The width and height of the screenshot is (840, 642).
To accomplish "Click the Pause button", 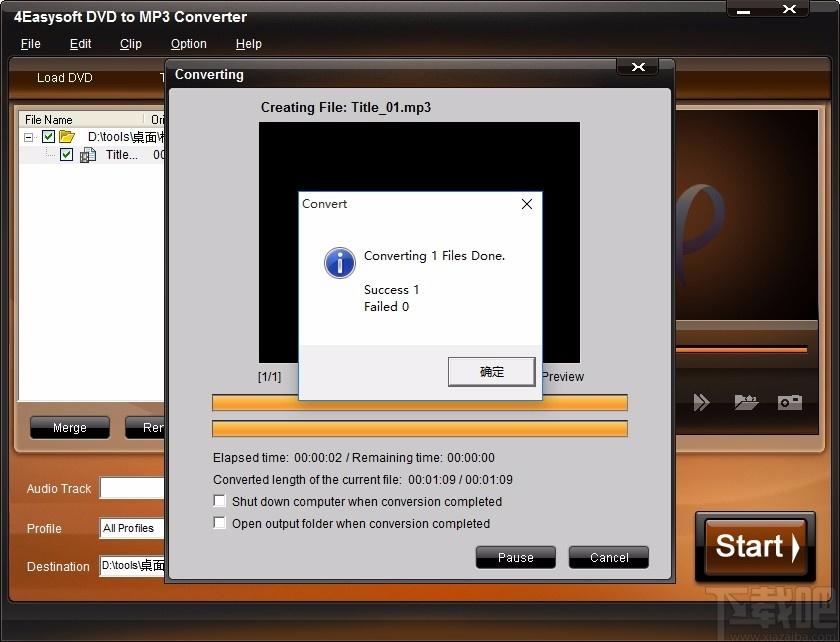I will 515,557.
